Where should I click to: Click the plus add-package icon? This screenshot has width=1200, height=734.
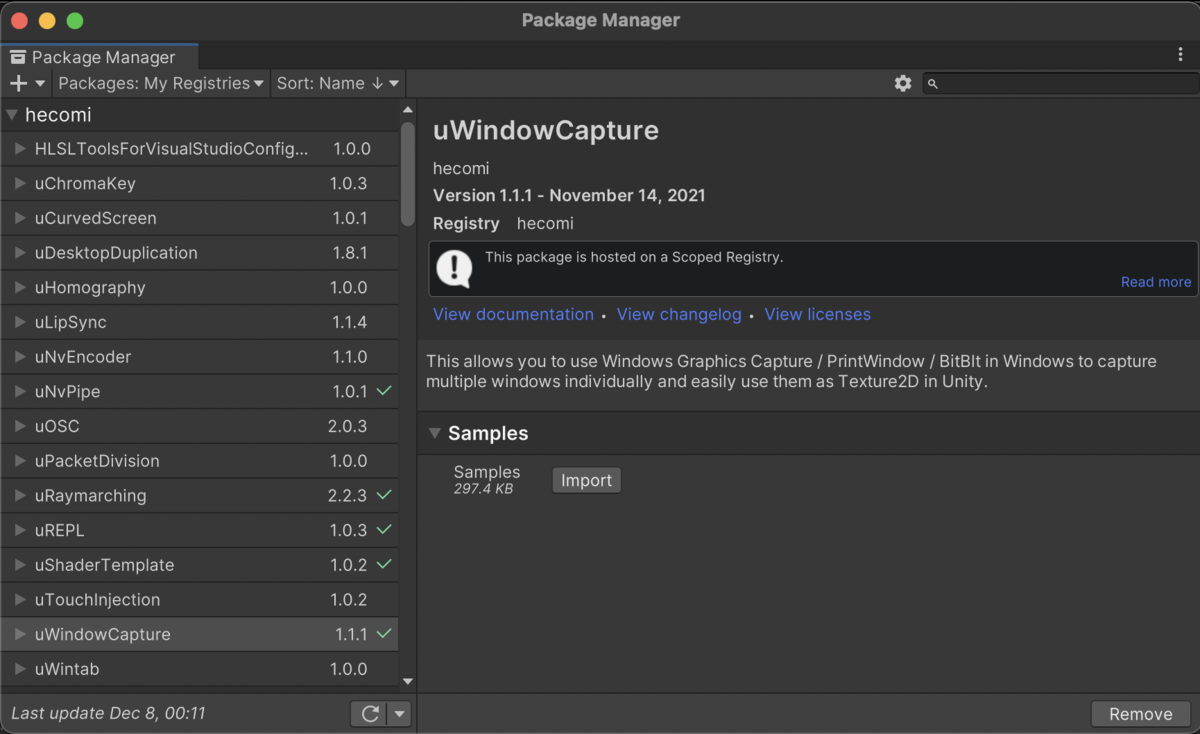(x=18, y=83)
